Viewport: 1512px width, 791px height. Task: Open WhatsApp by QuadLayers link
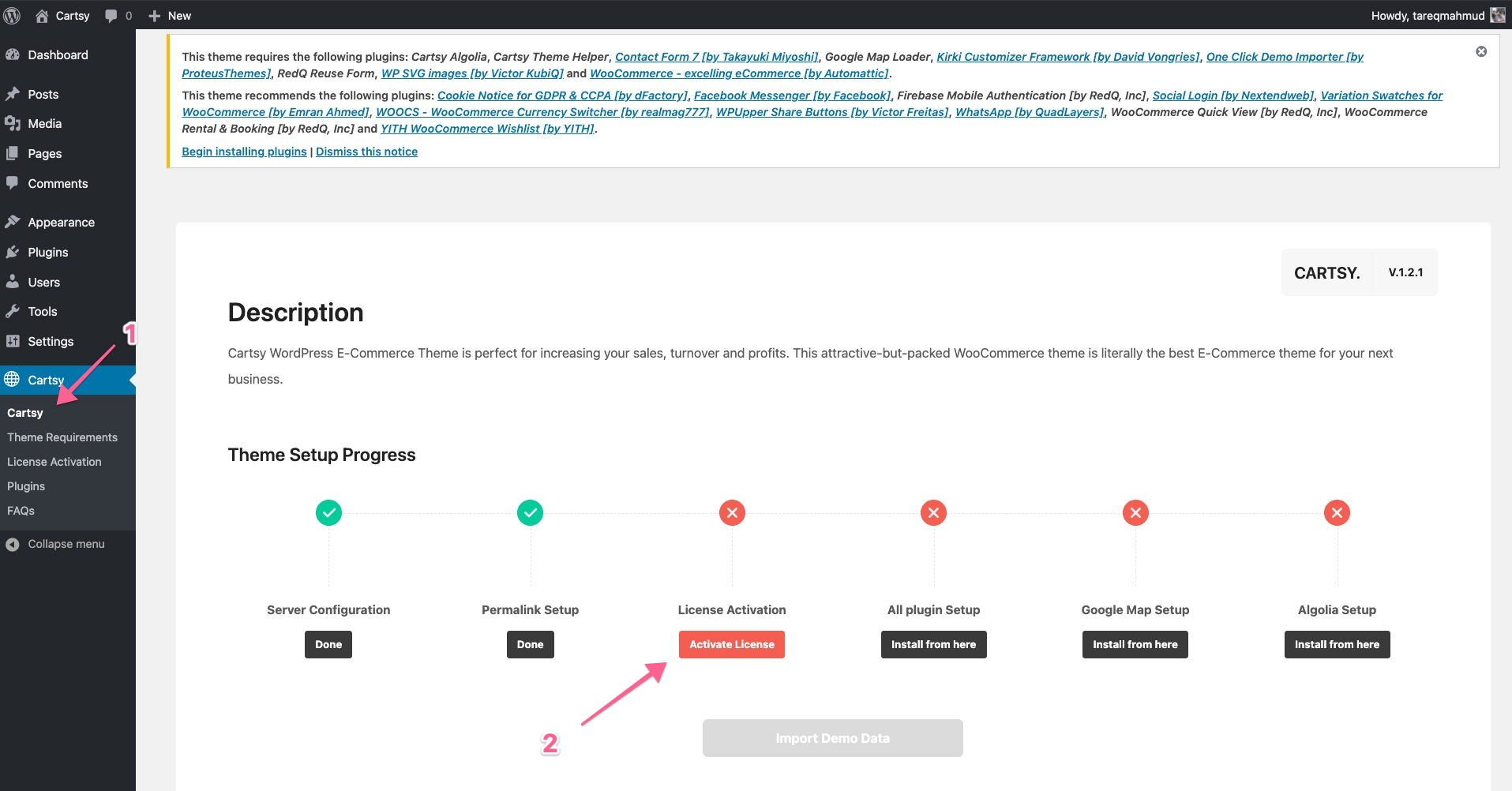(x=1030, y=112)
